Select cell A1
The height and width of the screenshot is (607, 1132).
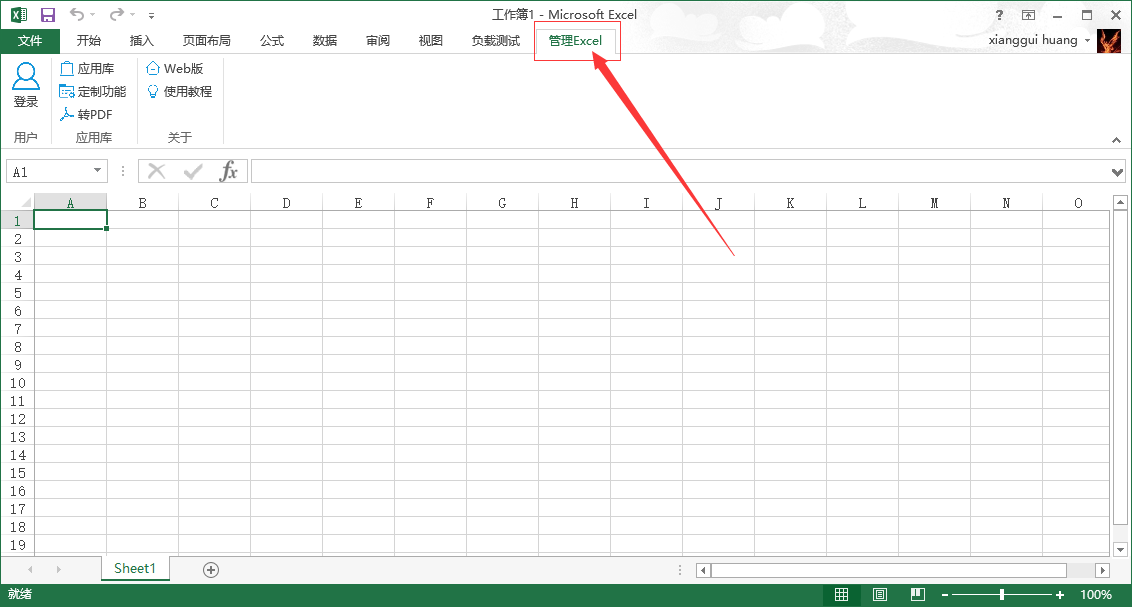pyautogui.click(x=70, y=220)
